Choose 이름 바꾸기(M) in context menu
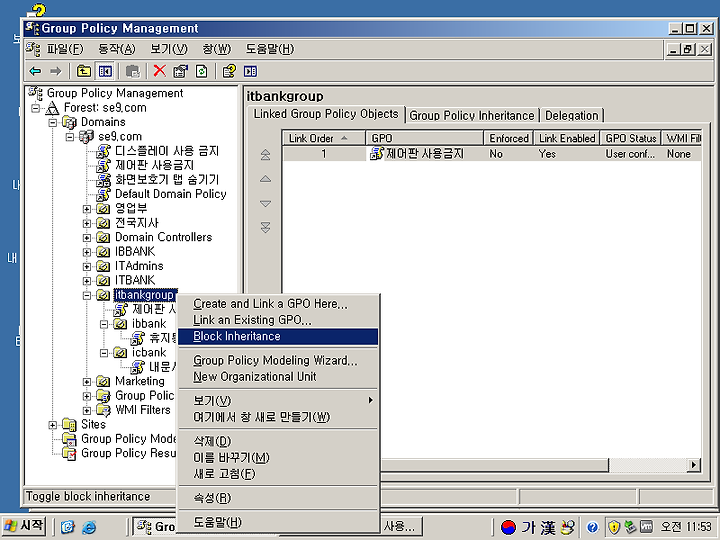 [x=278, y=458]
